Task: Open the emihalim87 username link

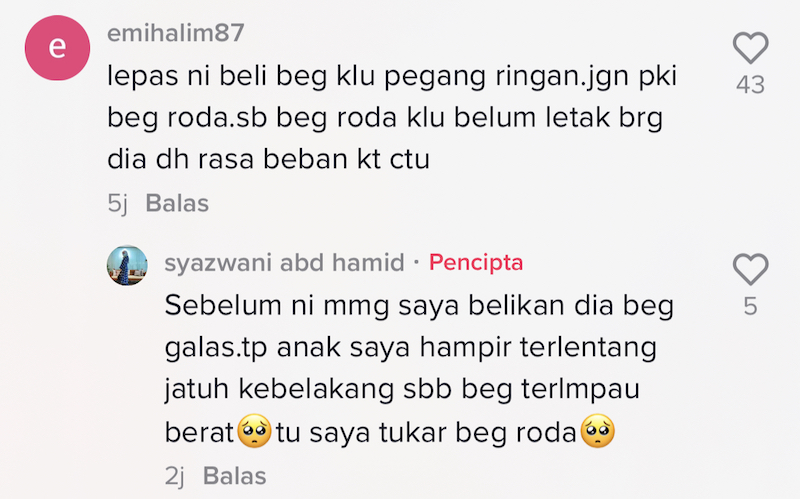Action: coord(176,33)
